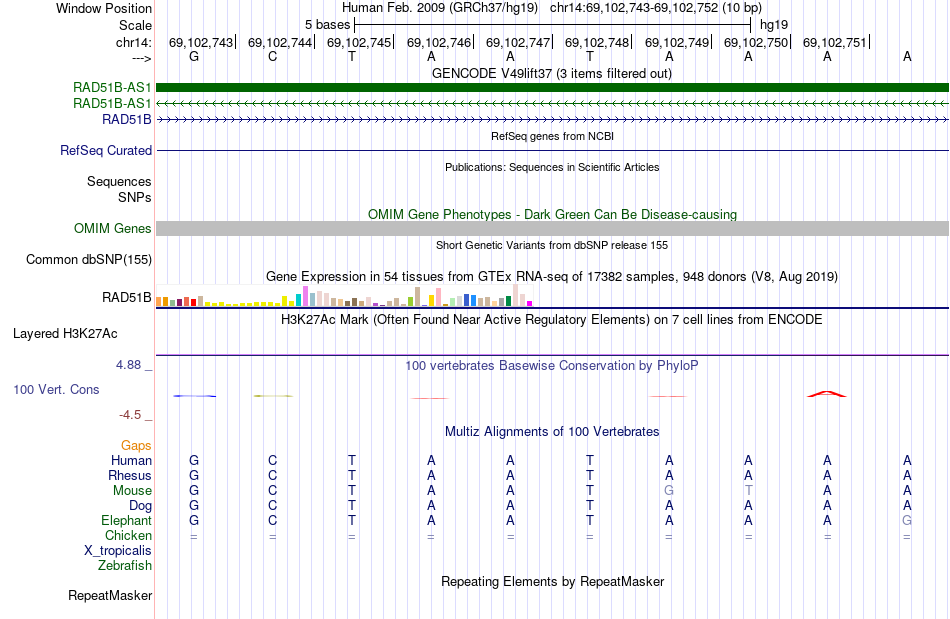Click the H3K27Ac Mark track title
This screenshot has width=950, height=619.
[552, 320]
